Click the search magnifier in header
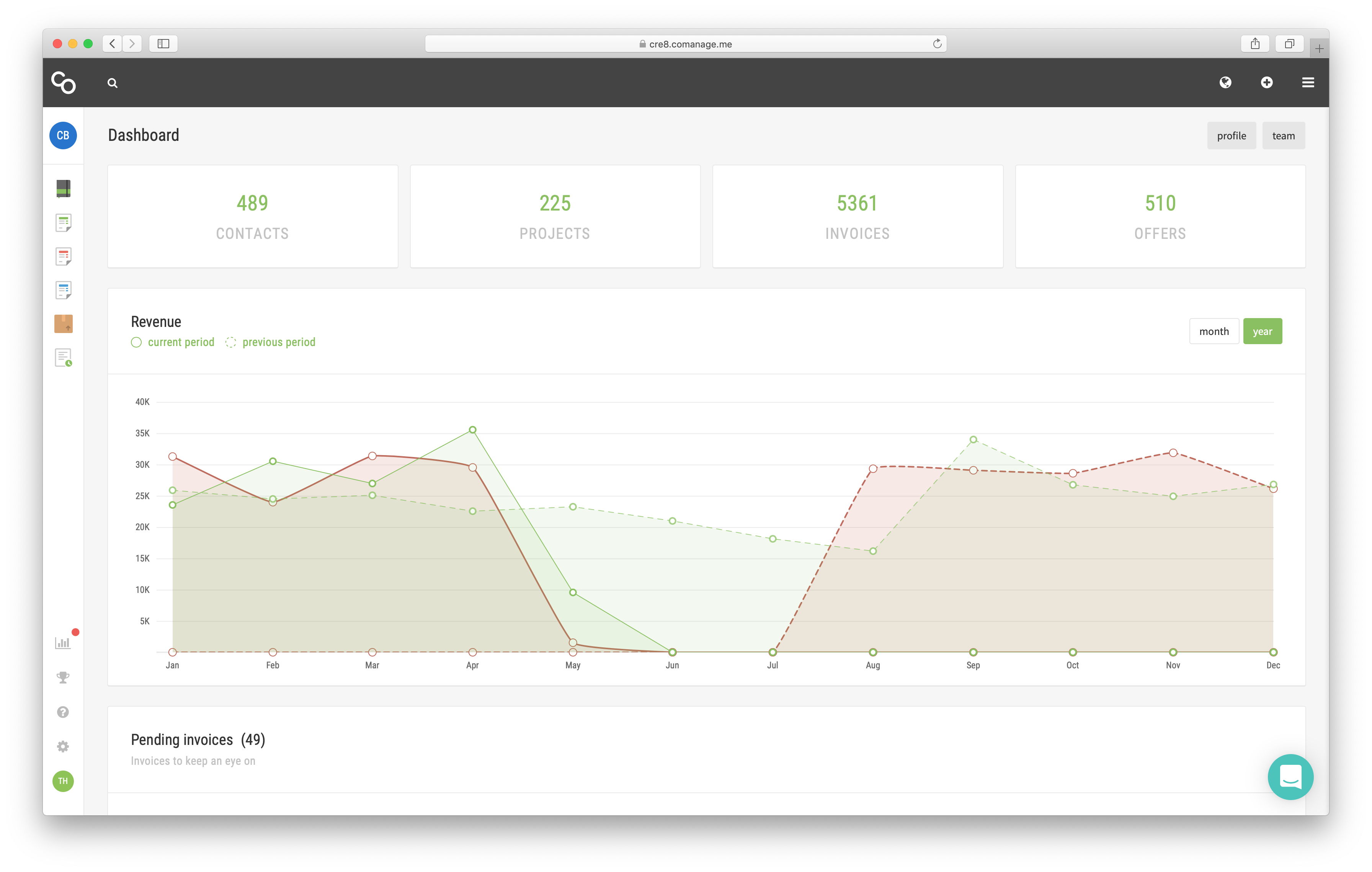 click(x=112, y=83)
